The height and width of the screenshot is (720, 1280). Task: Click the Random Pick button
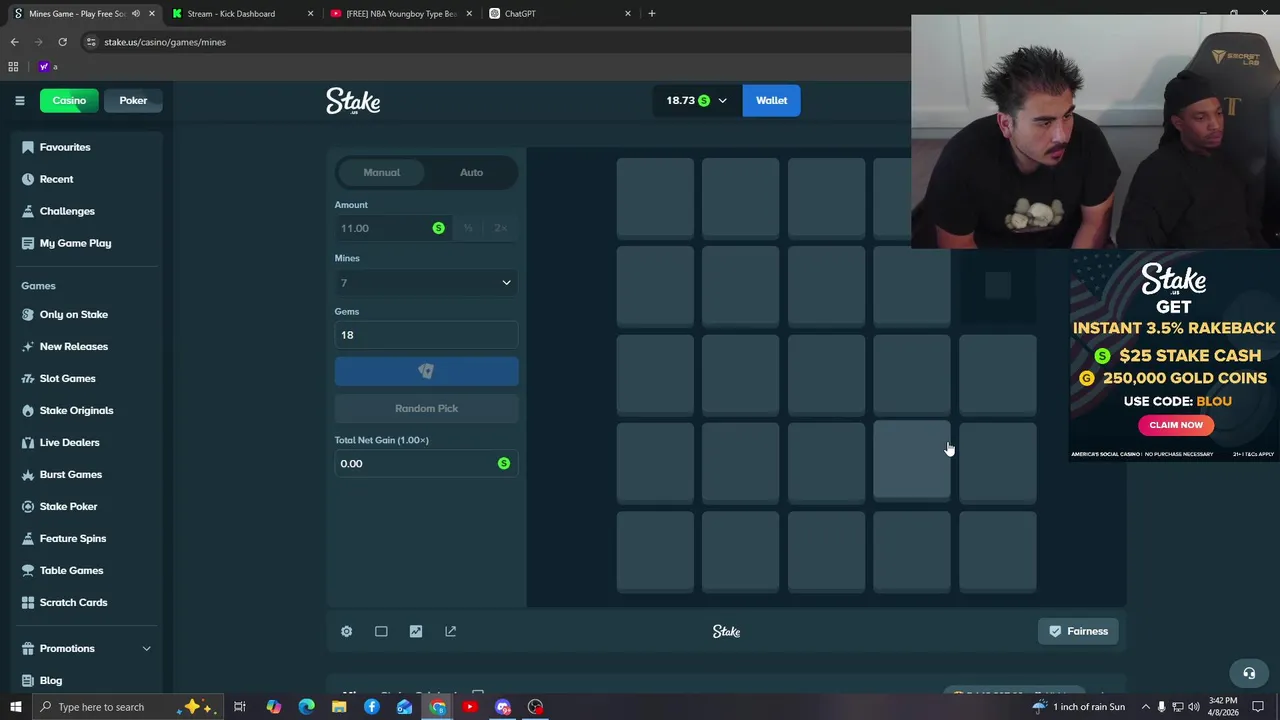click(426, 408)
